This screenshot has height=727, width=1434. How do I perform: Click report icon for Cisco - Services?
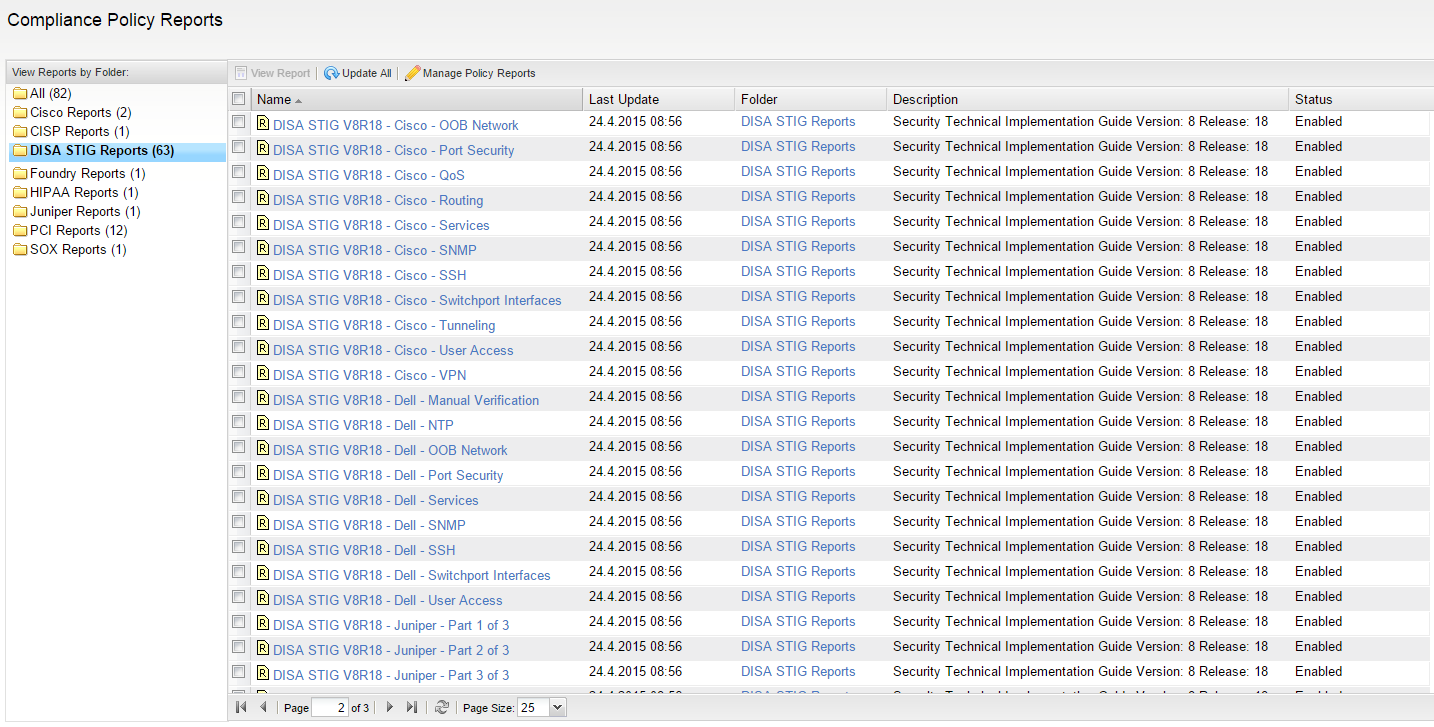263,223
